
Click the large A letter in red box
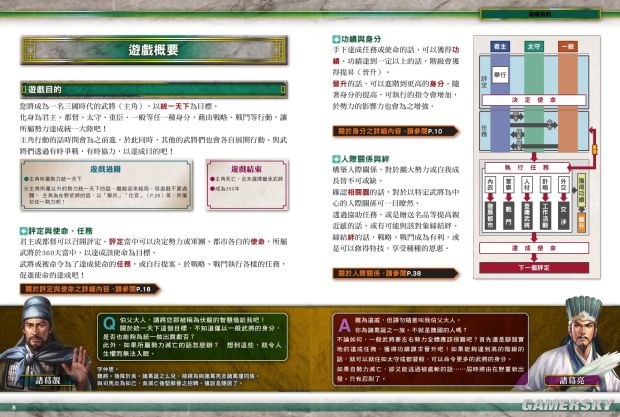[x=344, y=325]
